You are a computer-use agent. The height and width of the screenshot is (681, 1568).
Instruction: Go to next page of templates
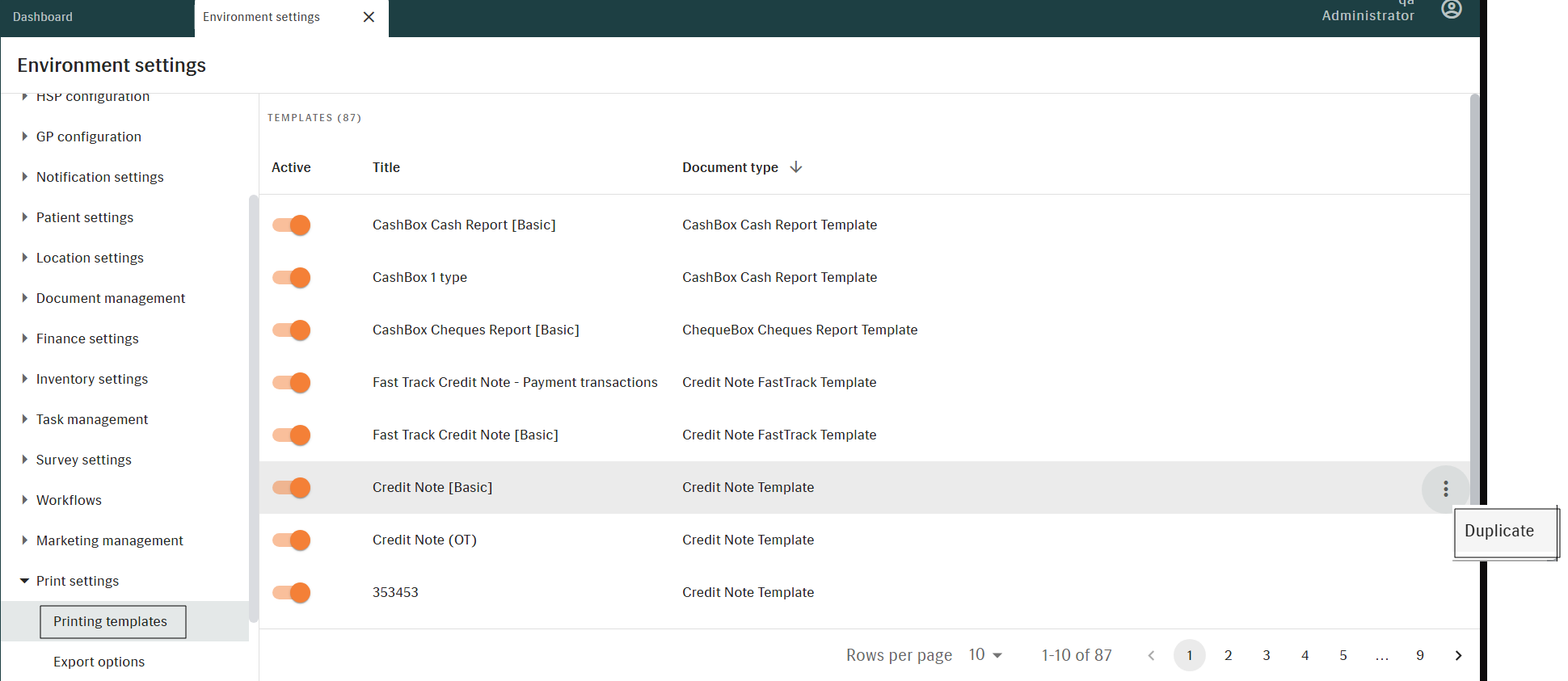coord(1458,655)
